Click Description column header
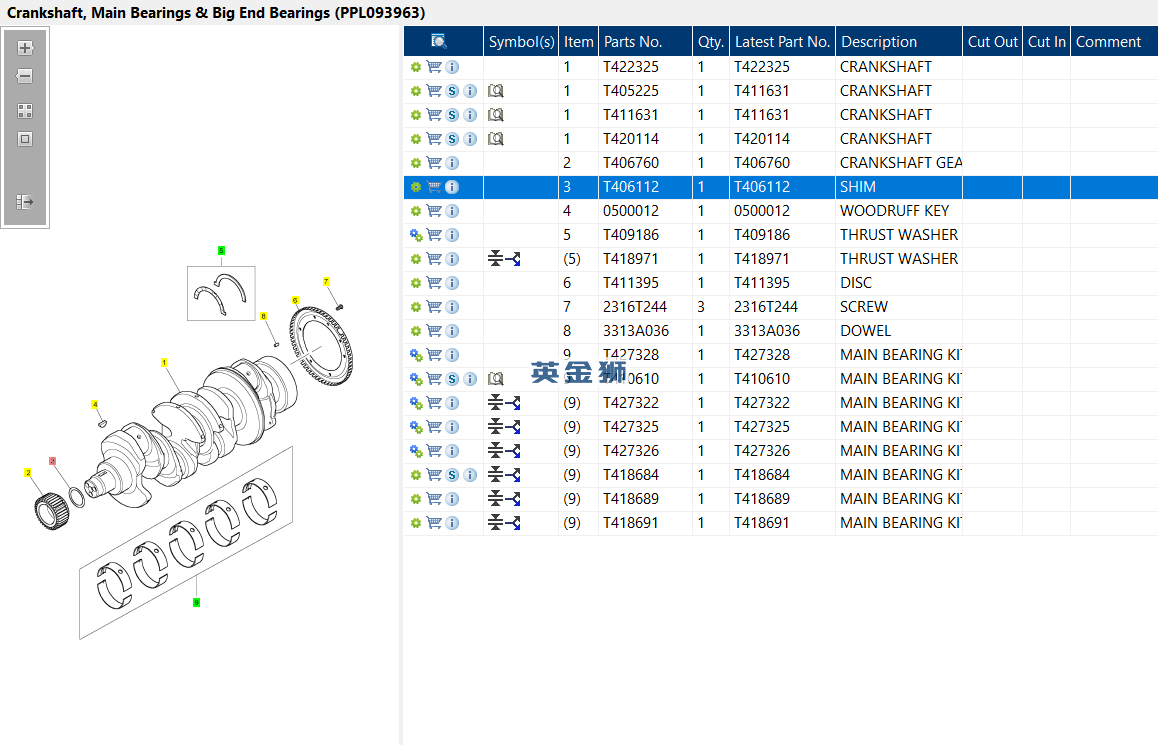Screen dimensions: 1158x745 pos(899,41)
